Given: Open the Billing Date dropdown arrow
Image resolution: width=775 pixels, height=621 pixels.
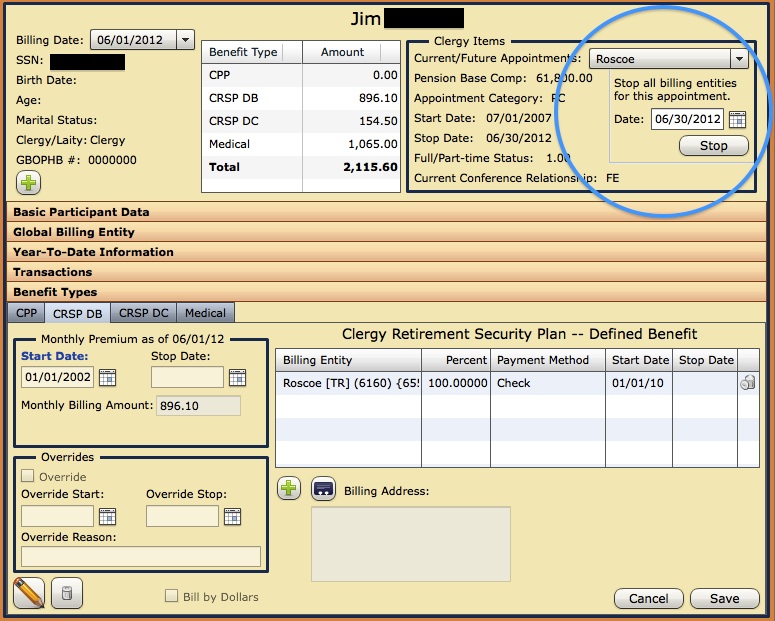Looking at the screenshot, I should 185,40.
